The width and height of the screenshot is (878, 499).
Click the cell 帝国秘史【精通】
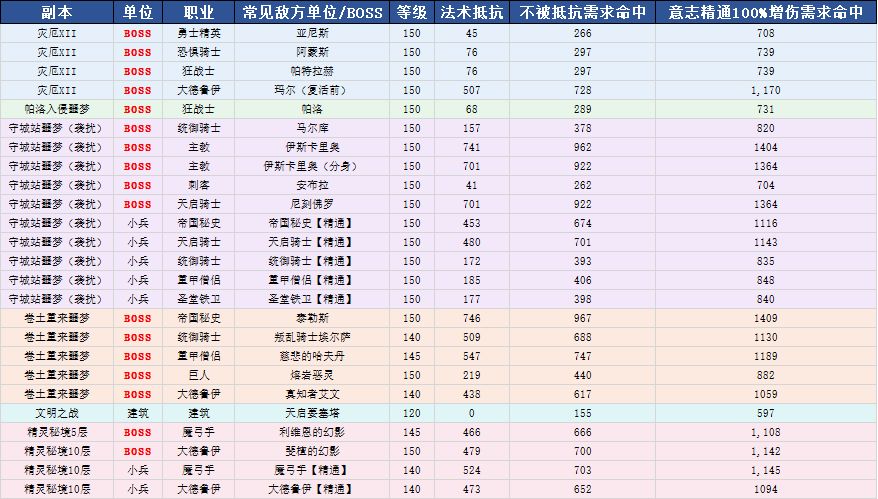tap(312, 223)
